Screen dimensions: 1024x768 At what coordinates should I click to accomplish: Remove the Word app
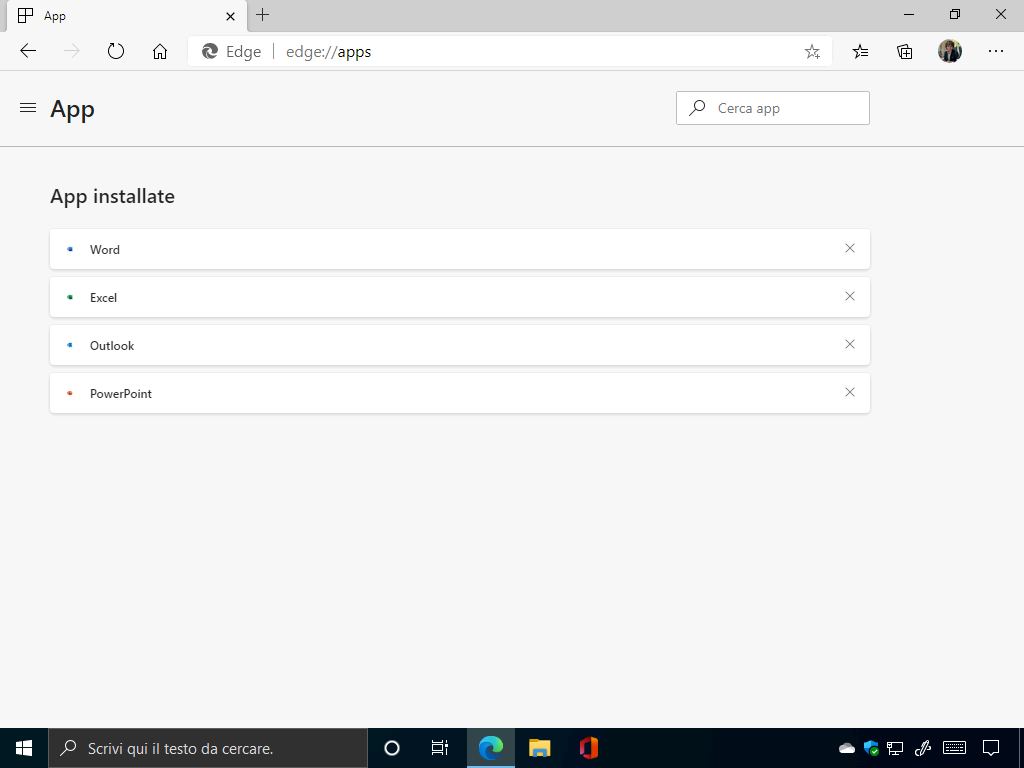(850, 248)
